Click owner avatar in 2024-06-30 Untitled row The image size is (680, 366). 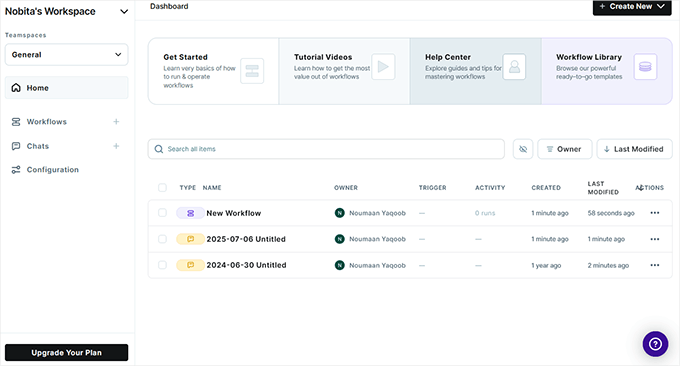point(340,265)
